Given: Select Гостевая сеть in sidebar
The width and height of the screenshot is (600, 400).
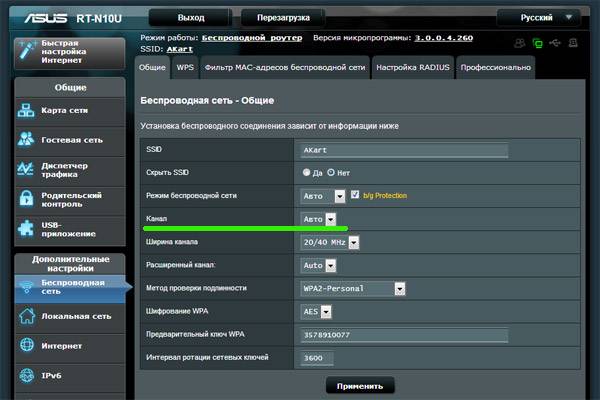Looking at the screenshot, I should tap(70, 140).
